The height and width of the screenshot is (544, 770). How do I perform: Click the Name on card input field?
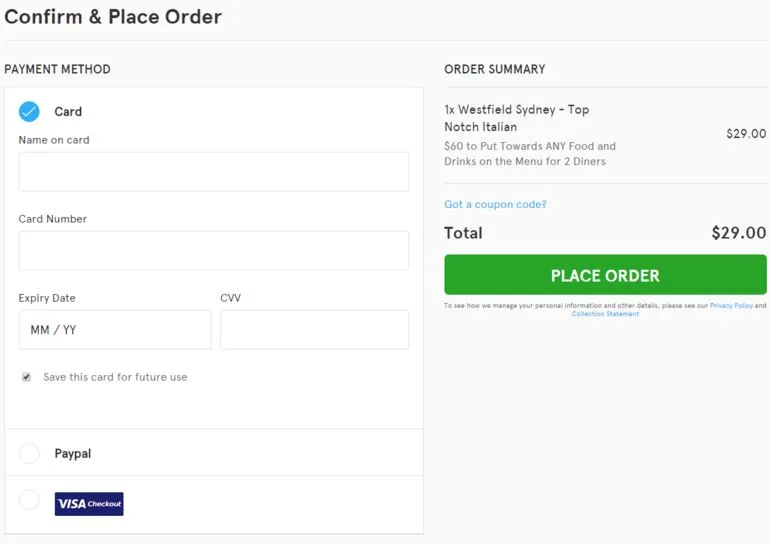(213, 171)
